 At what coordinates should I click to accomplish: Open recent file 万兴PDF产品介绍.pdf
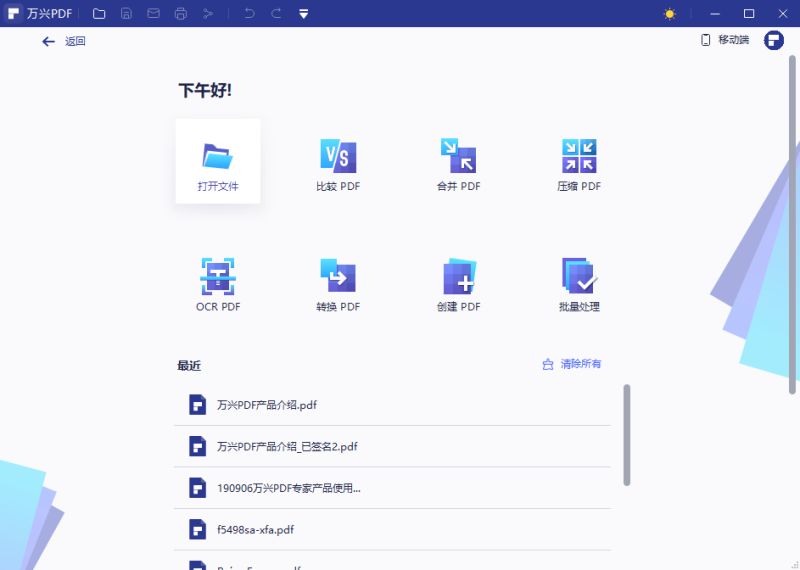coord(392,405)
